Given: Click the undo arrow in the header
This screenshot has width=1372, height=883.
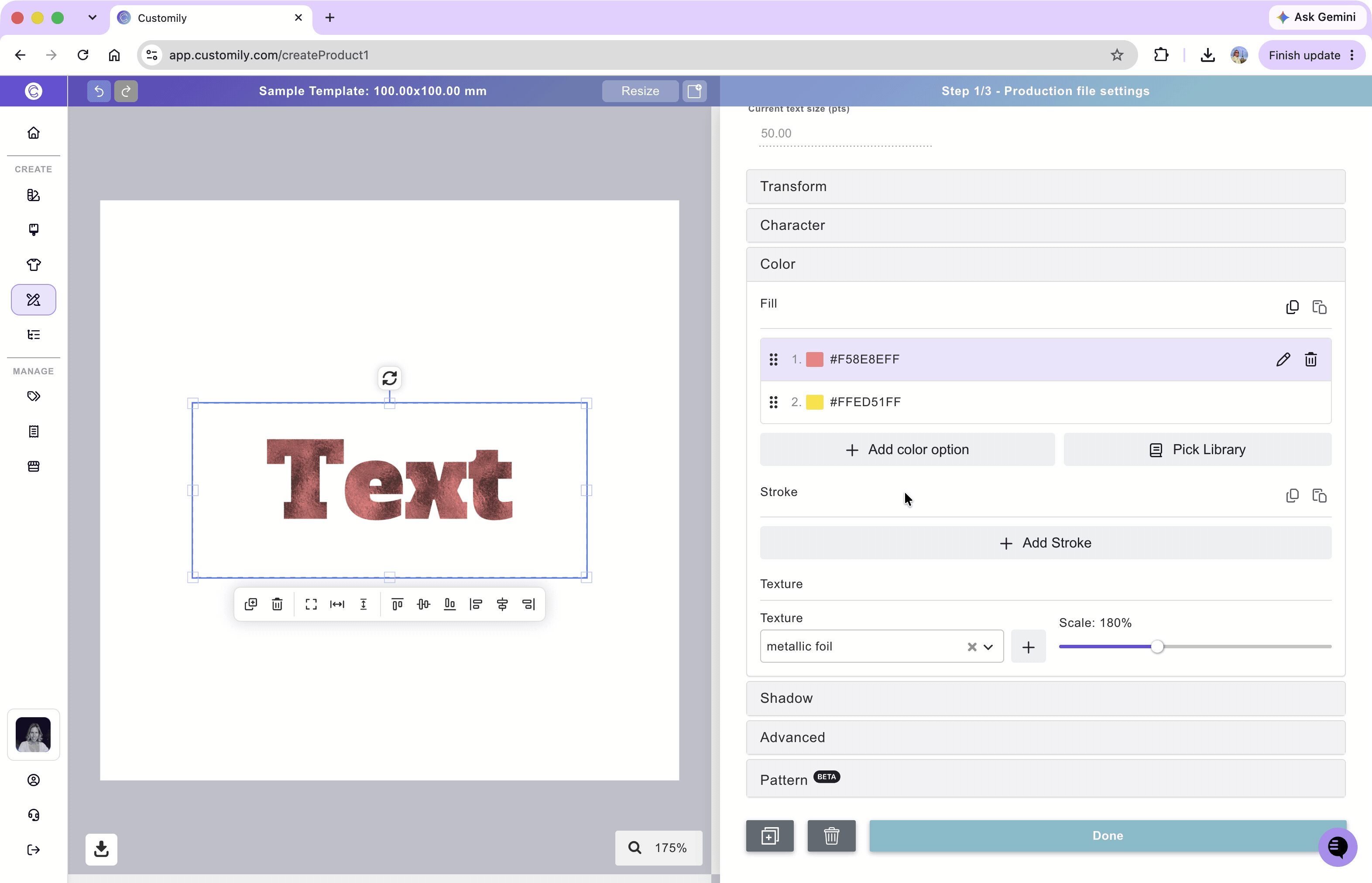Looking at the screenshot, I should [x=99, y=91].
